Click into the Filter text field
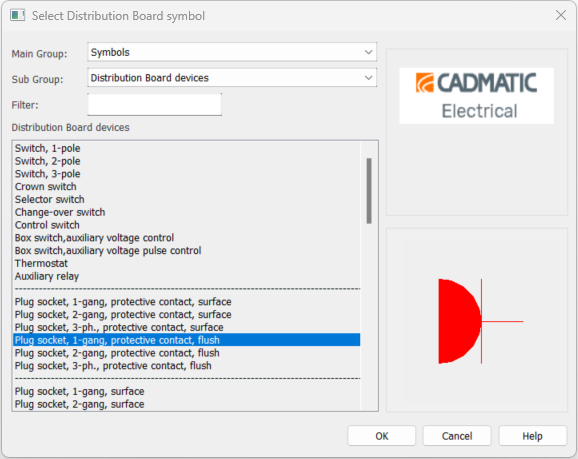578x459 pixels. click(x=154, y=105)
